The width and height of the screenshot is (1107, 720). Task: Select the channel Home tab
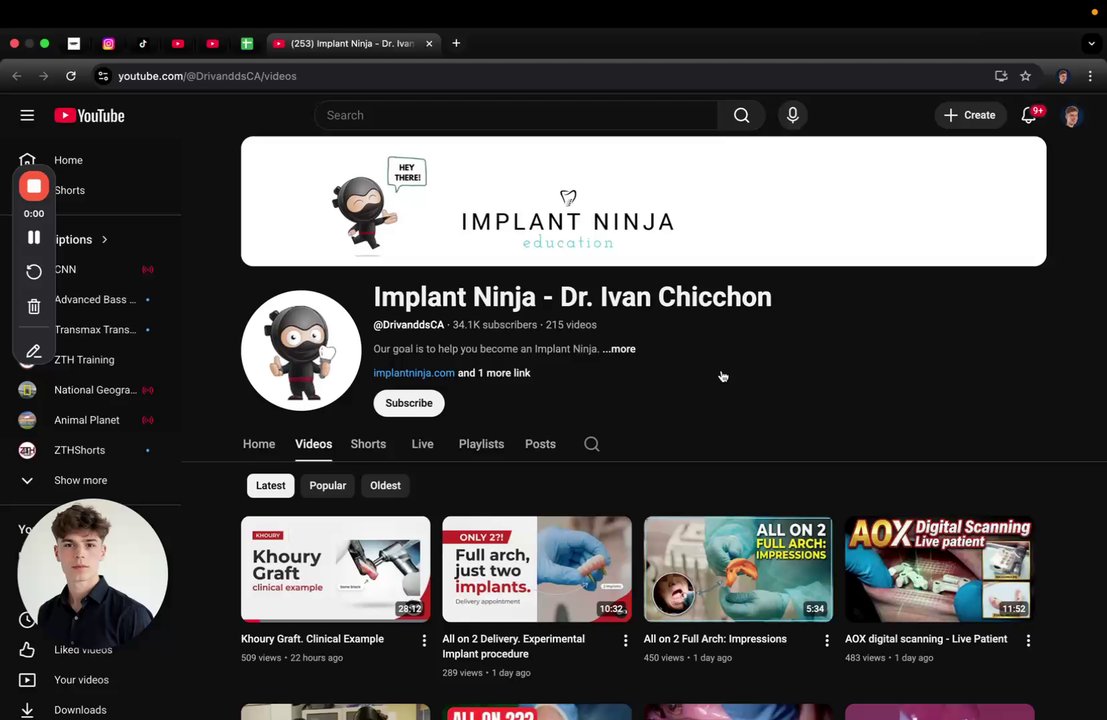(259, 444)
